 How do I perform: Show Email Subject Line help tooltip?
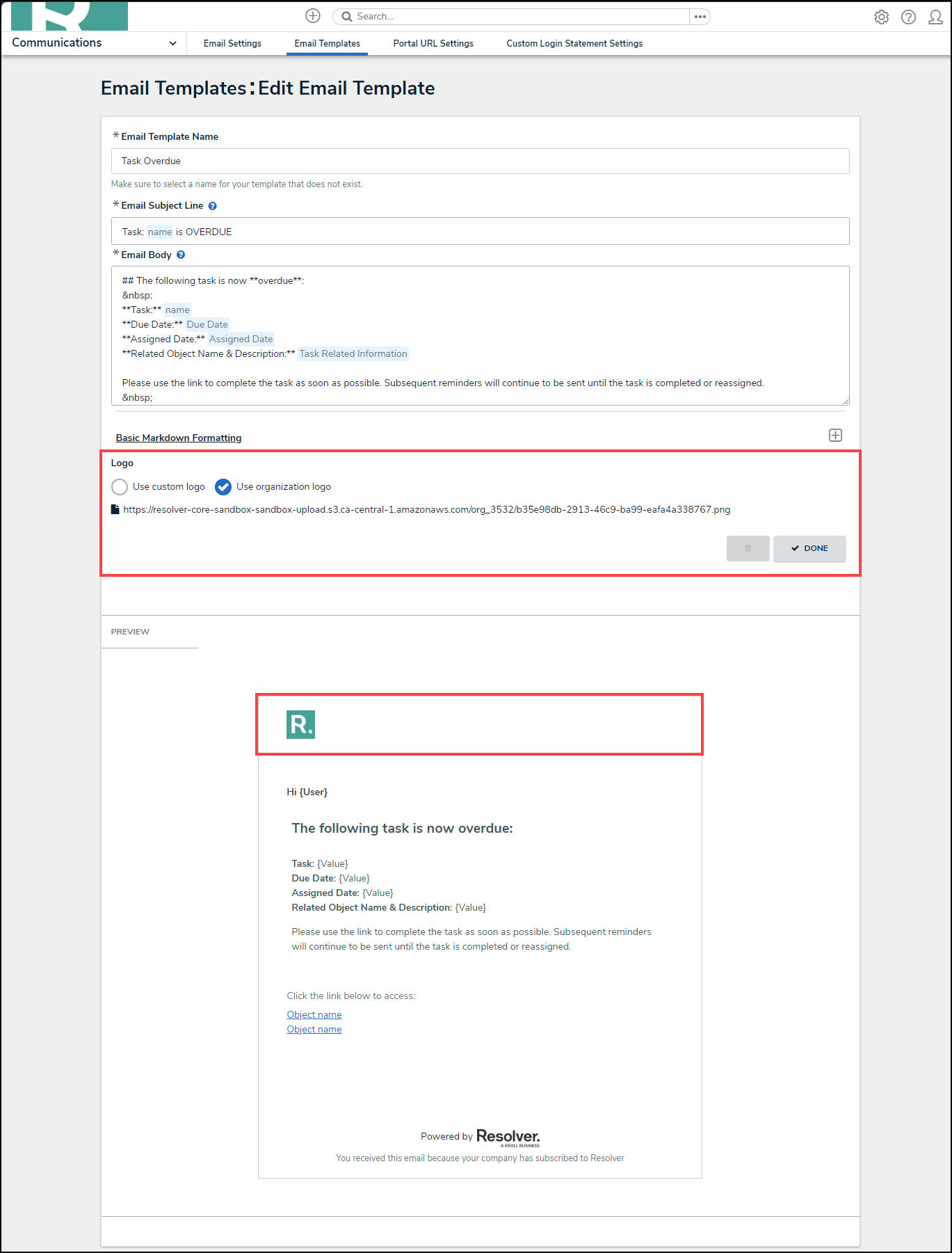click(213, 206)
